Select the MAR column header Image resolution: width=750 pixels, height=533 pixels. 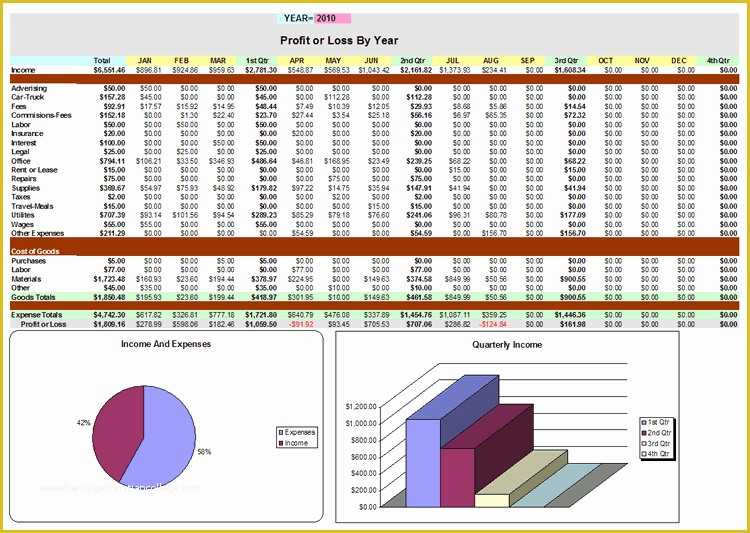coord(218,61)
